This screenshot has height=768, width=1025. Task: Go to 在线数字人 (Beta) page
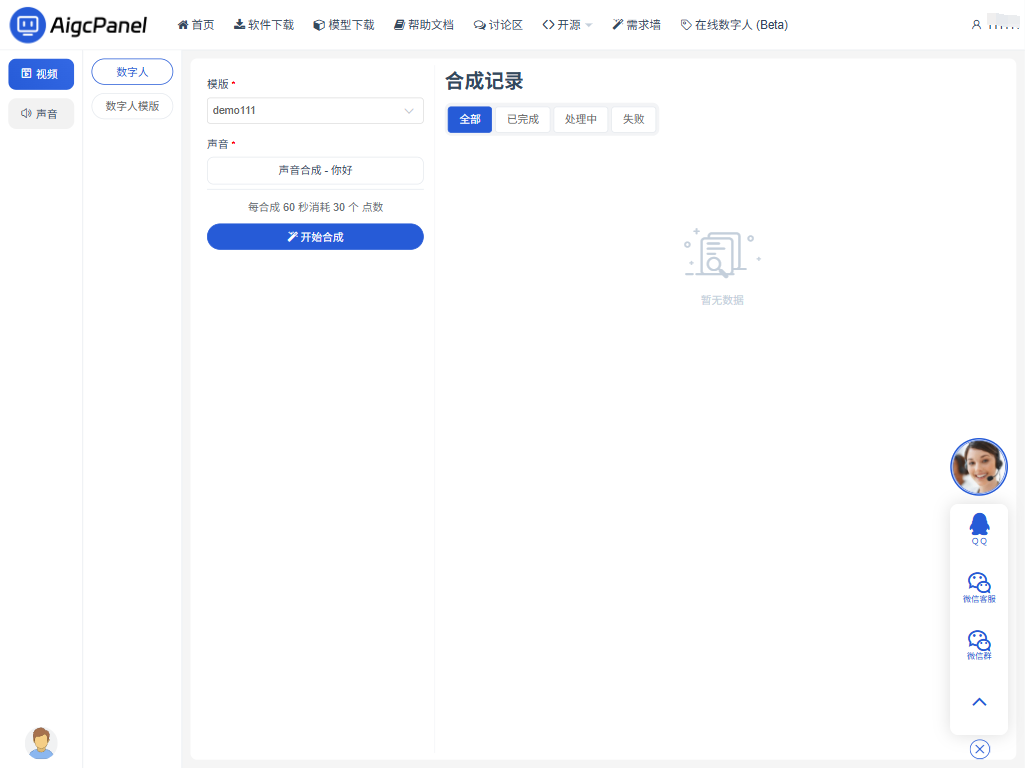733,25
